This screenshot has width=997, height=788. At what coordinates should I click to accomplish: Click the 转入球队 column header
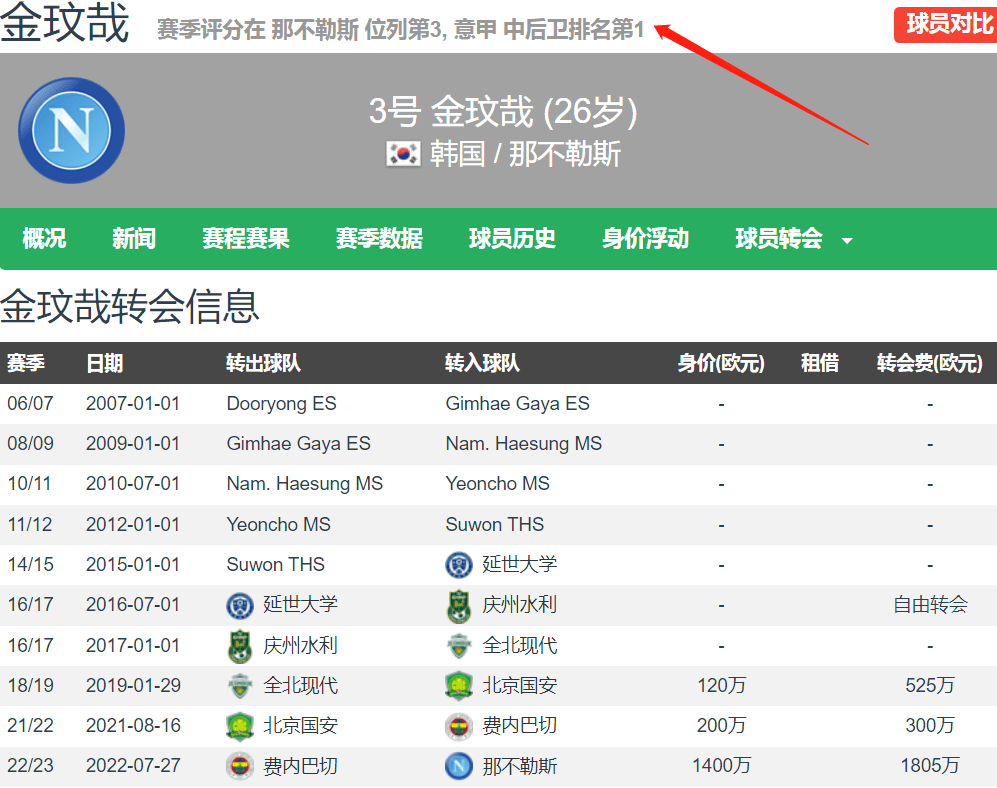coord(483,363)
